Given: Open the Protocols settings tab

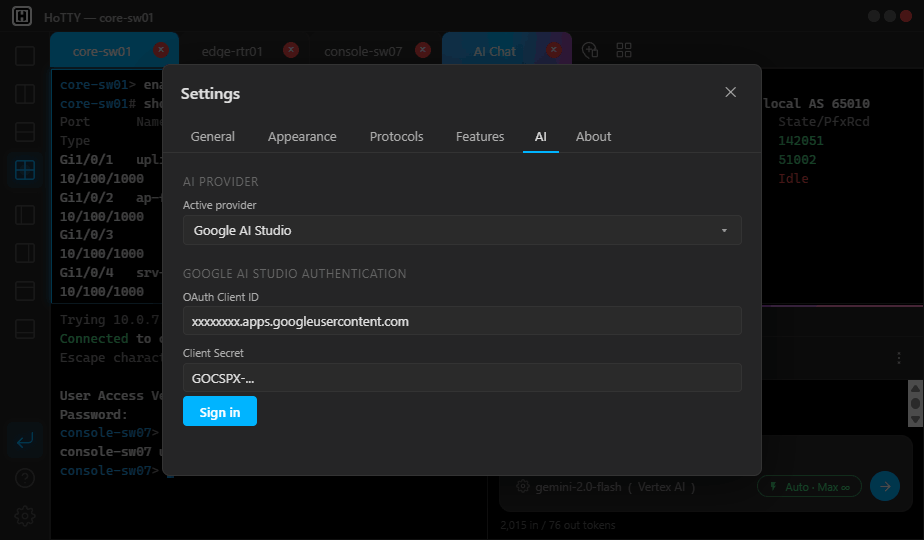Looking at the screenshot, I should pos(397,137).
